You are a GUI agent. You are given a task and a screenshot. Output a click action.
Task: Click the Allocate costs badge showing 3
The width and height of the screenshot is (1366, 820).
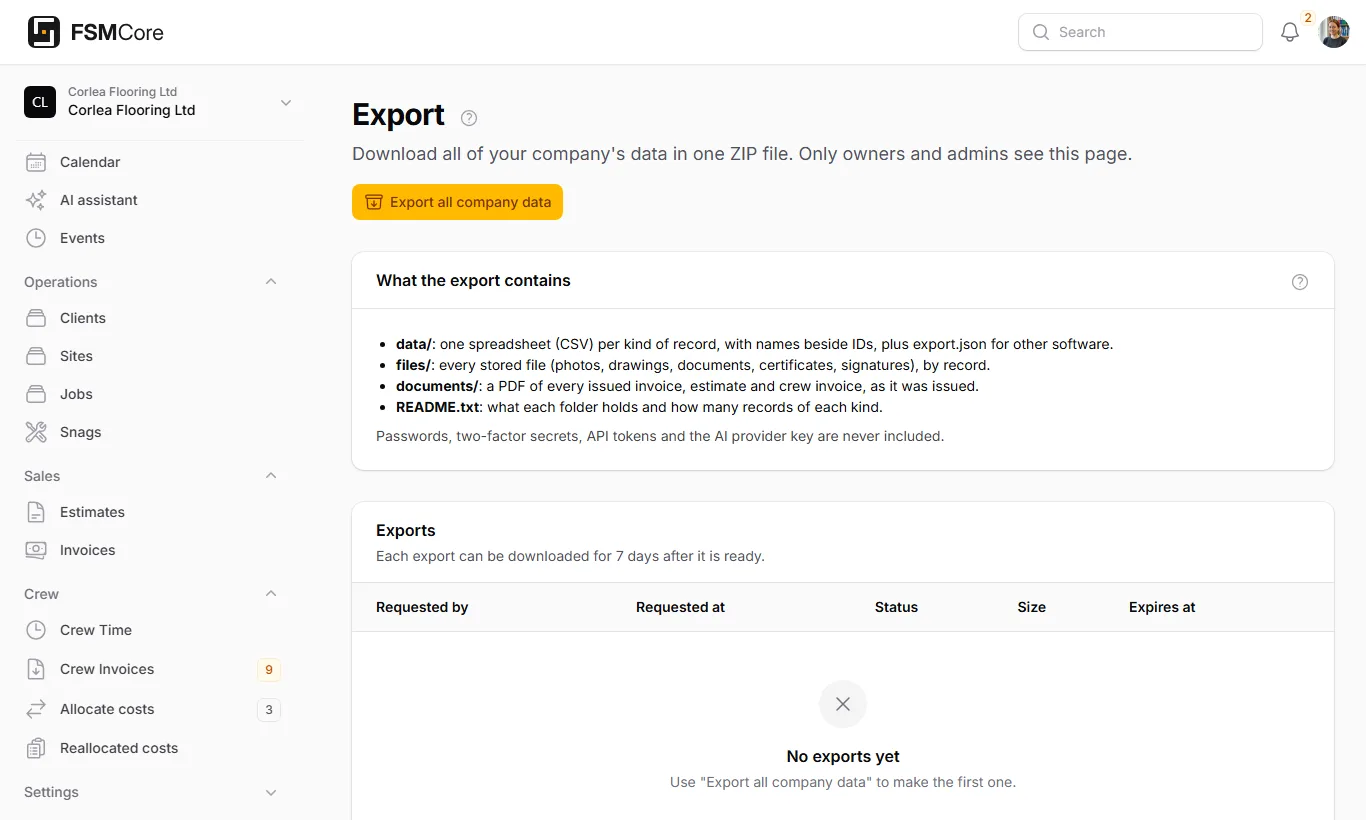(268, 710)
